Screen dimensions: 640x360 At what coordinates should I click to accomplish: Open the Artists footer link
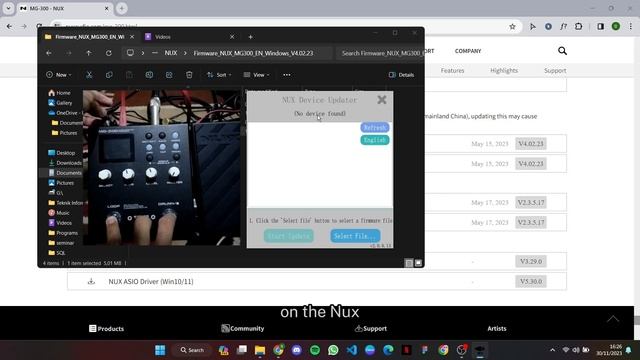(x=497, y=328)
